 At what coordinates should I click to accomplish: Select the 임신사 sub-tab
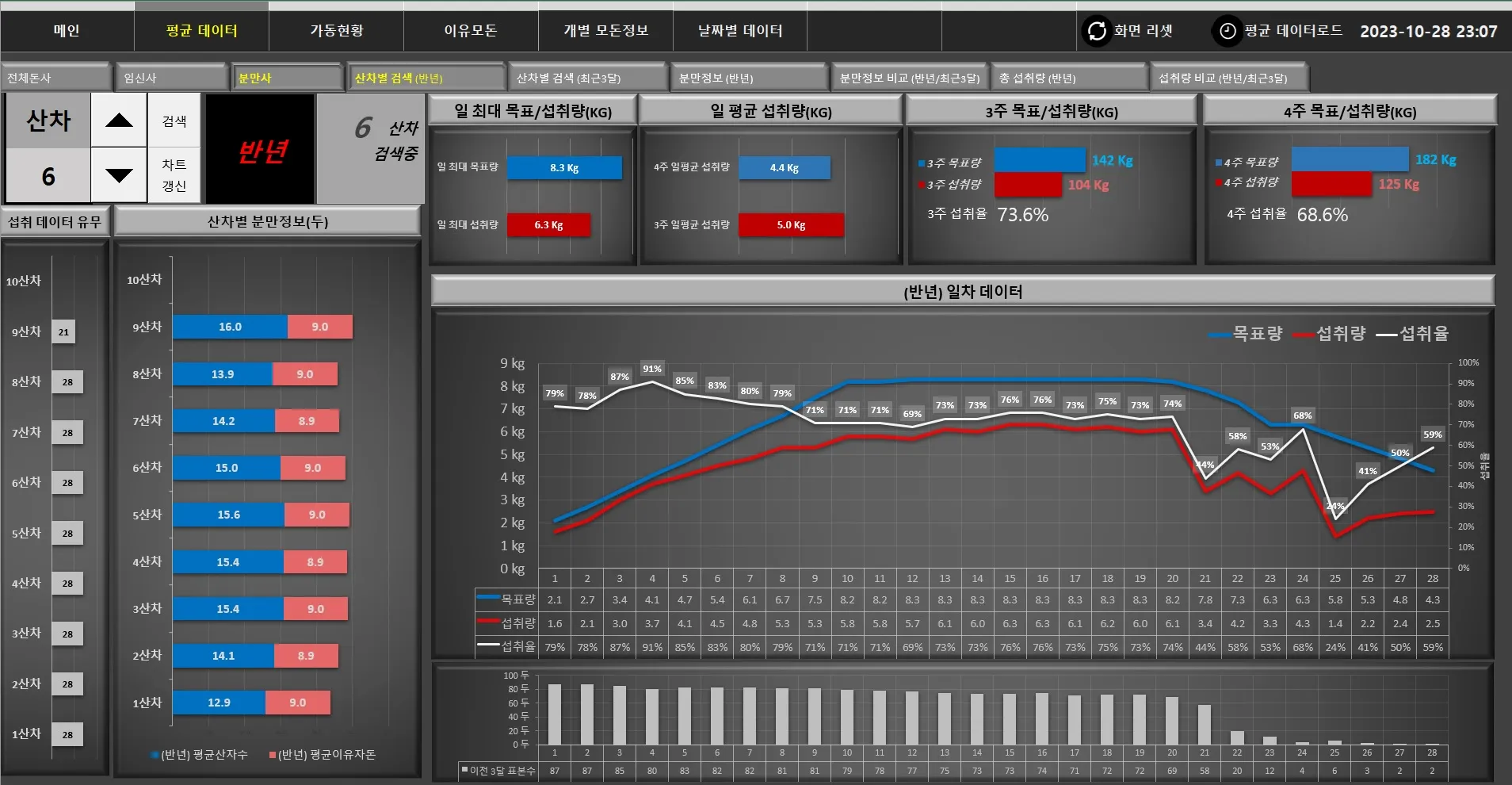click(170, 78)
